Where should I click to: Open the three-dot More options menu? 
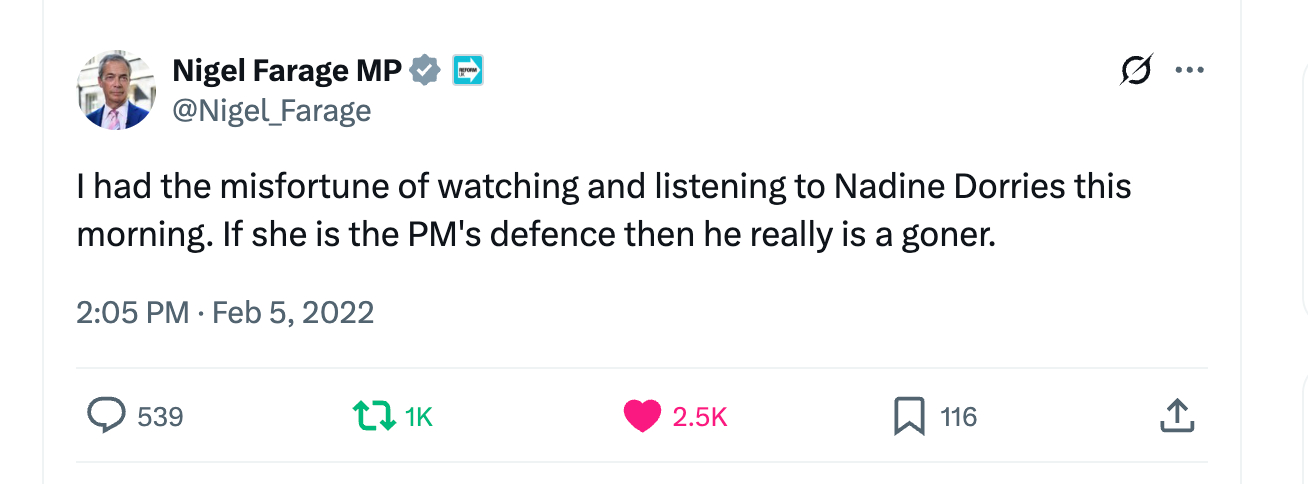(1189, 71)
